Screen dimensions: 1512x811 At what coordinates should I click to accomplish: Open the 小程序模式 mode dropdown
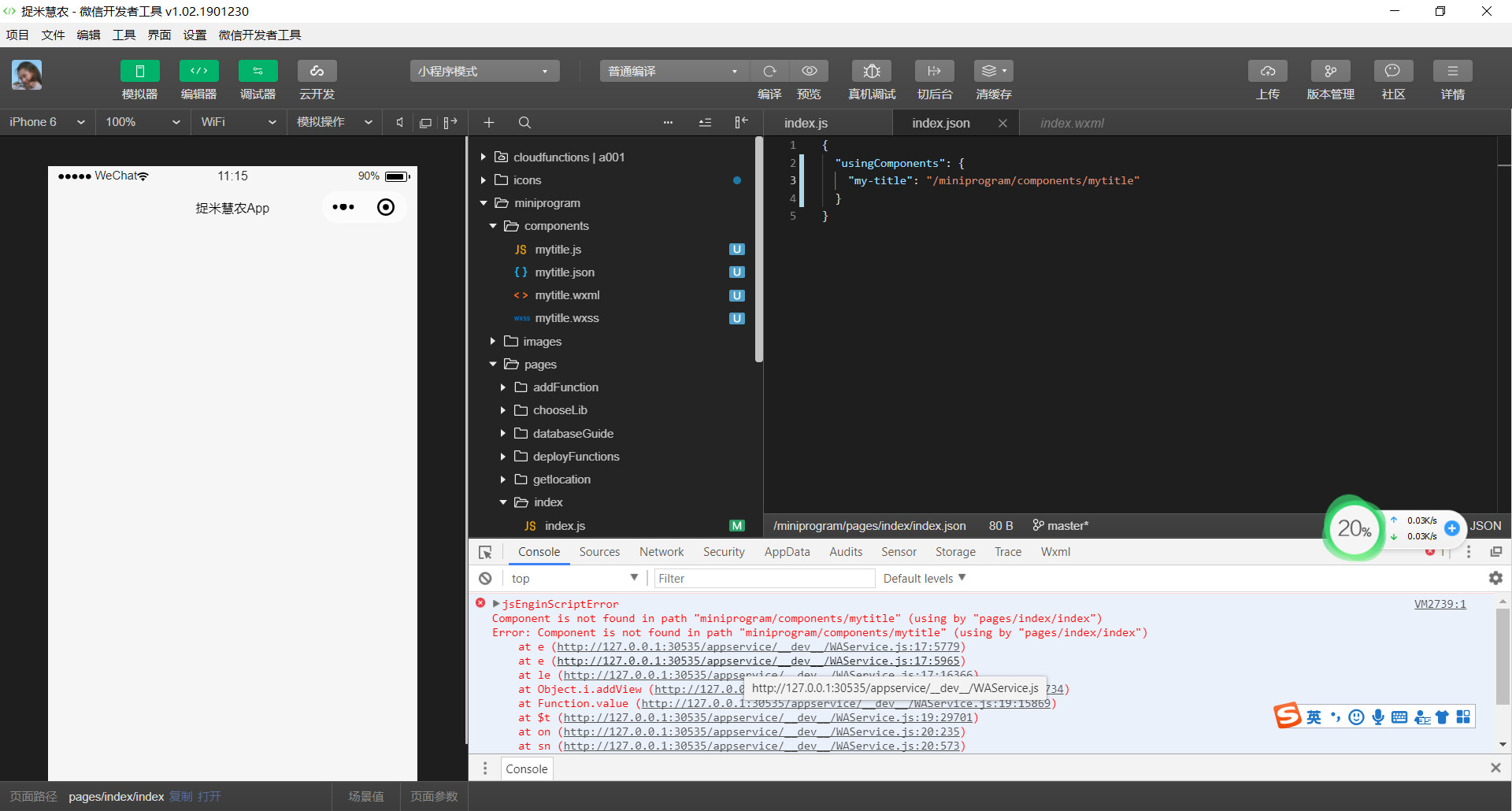coord(485,71)
